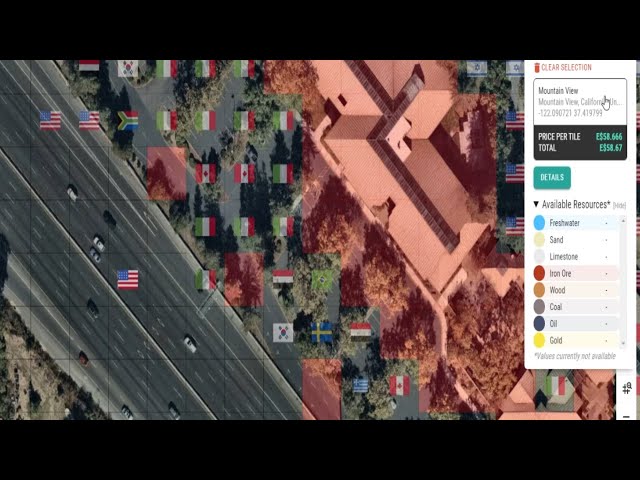The width and height of the screenshot is (640, 480).
Task: Click the 'Gold' resource label
Action: [x=556, y=340]
